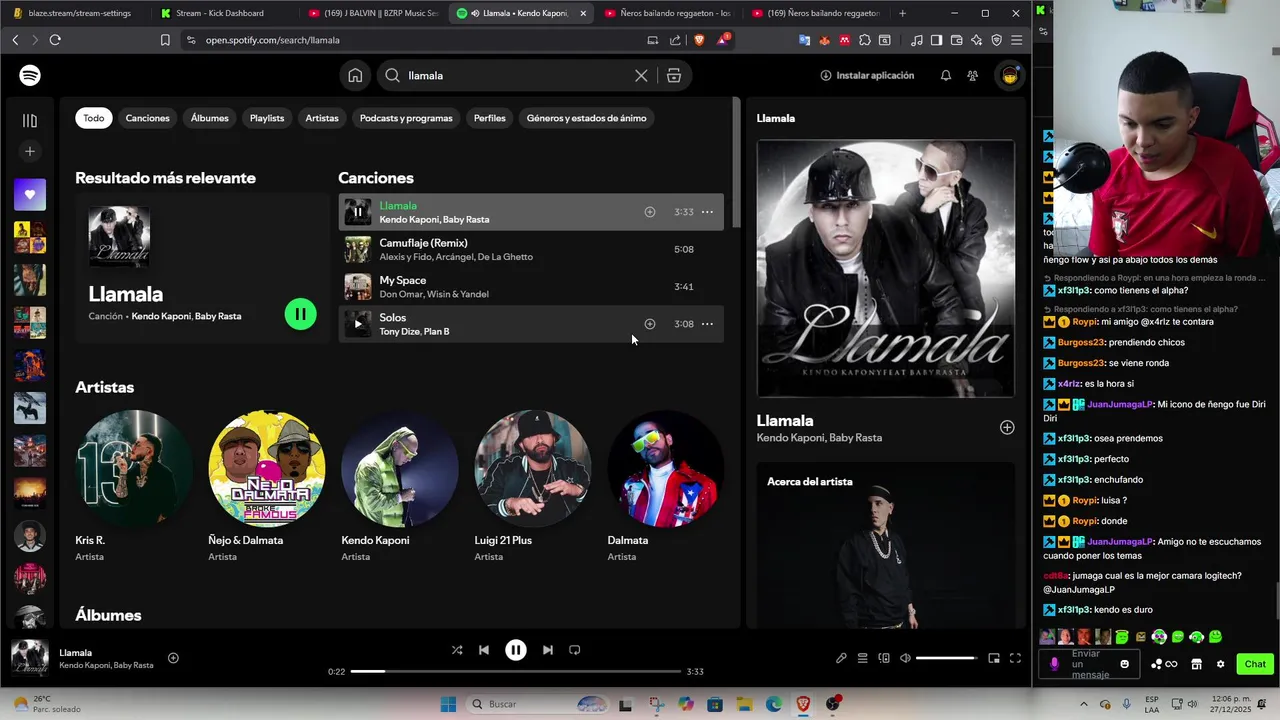Open more options for Solos row
1280x720 pixels.
point(707,324)
